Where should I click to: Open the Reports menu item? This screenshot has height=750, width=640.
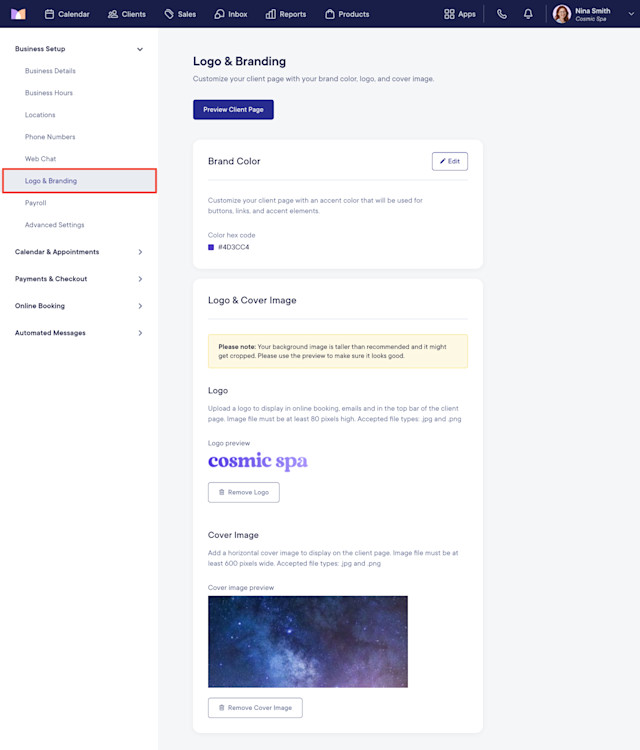pos(286,14)
